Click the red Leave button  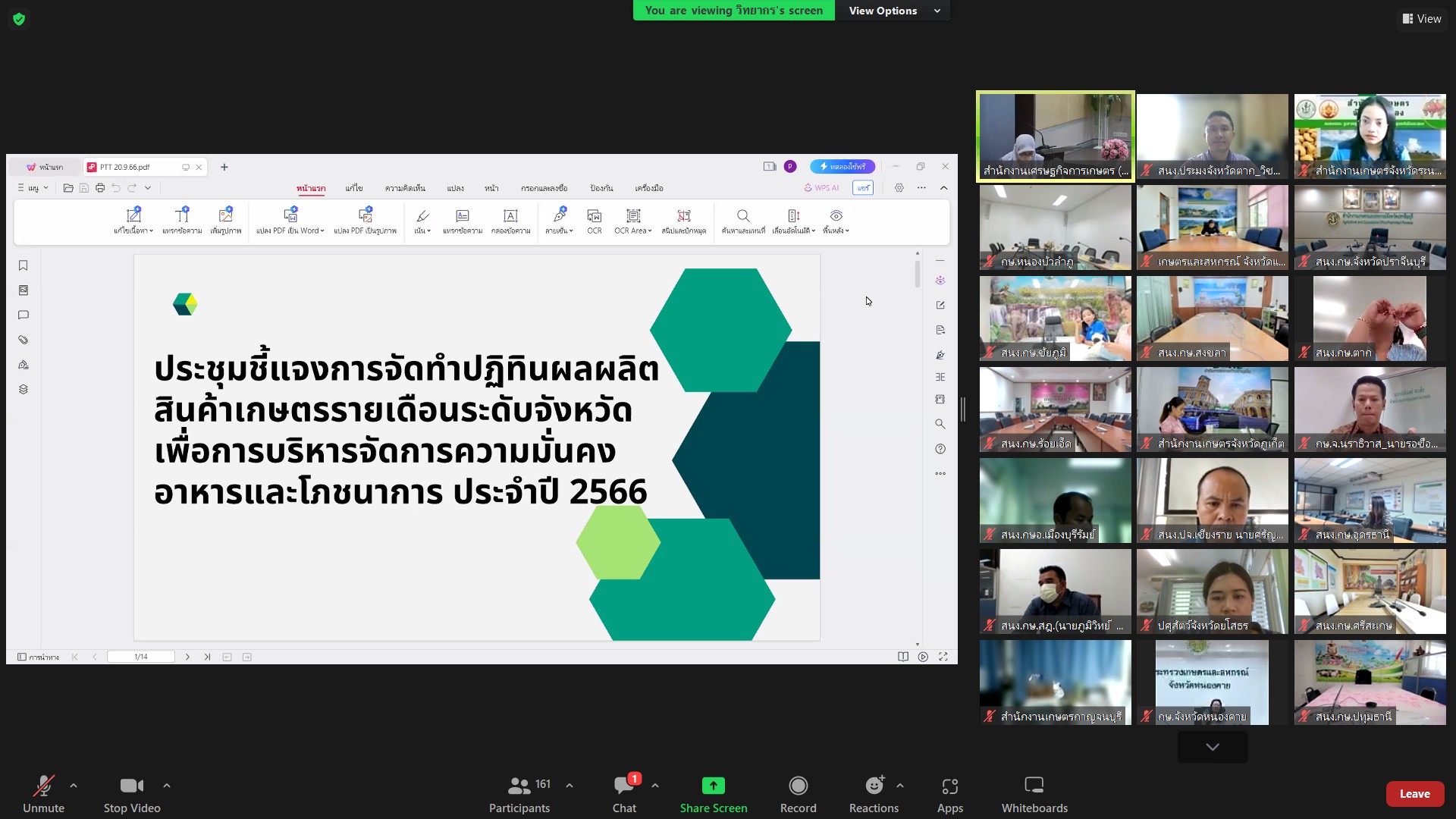click(x=1415, y=794)
